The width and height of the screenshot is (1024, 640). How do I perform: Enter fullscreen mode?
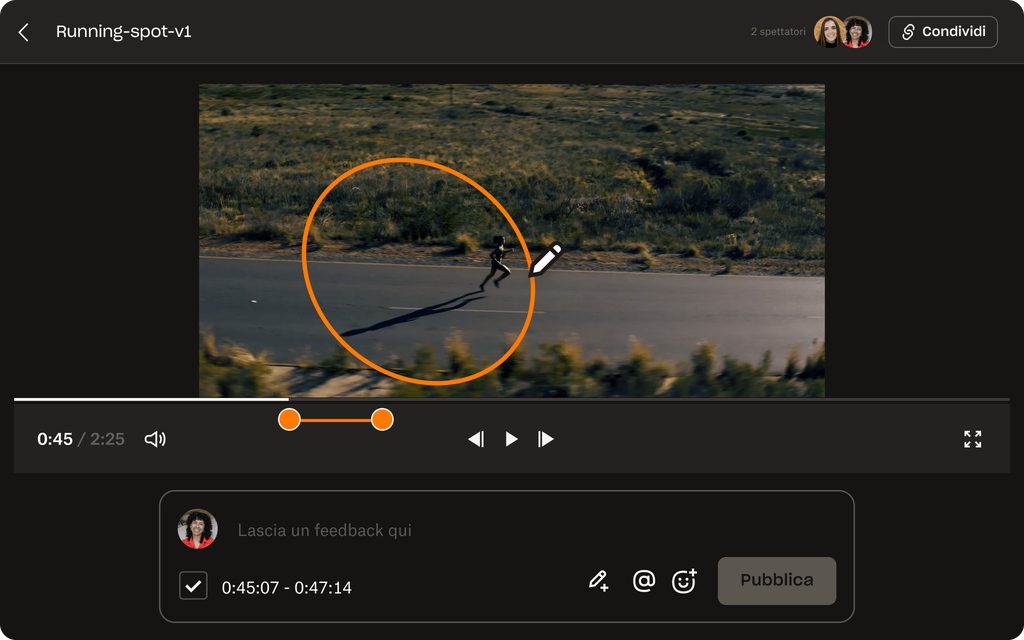972,439
